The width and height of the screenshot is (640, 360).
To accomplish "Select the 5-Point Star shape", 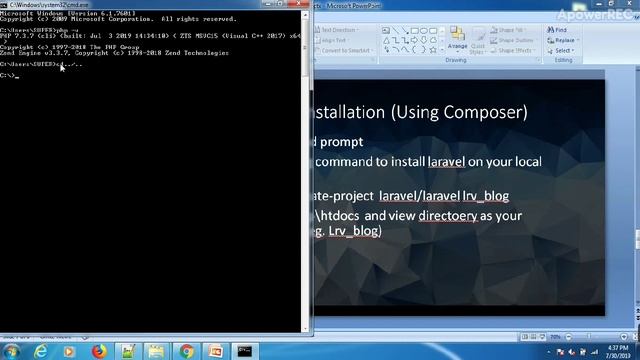I will coord(433,50).
